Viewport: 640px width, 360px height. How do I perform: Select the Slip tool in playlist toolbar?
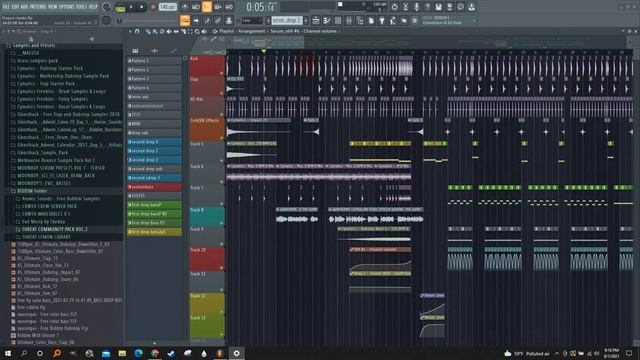(x=176, y=31)
